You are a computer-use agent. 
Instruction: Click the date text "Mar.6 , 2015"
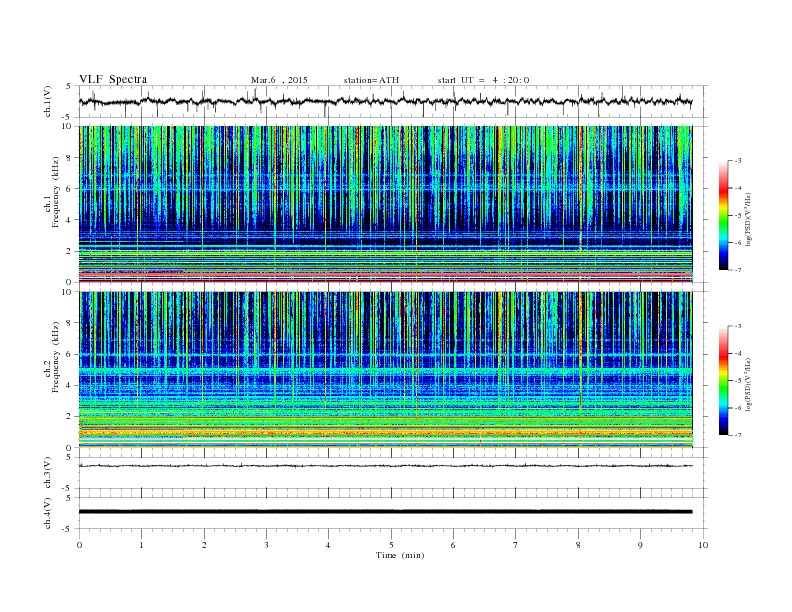[279, 80]
